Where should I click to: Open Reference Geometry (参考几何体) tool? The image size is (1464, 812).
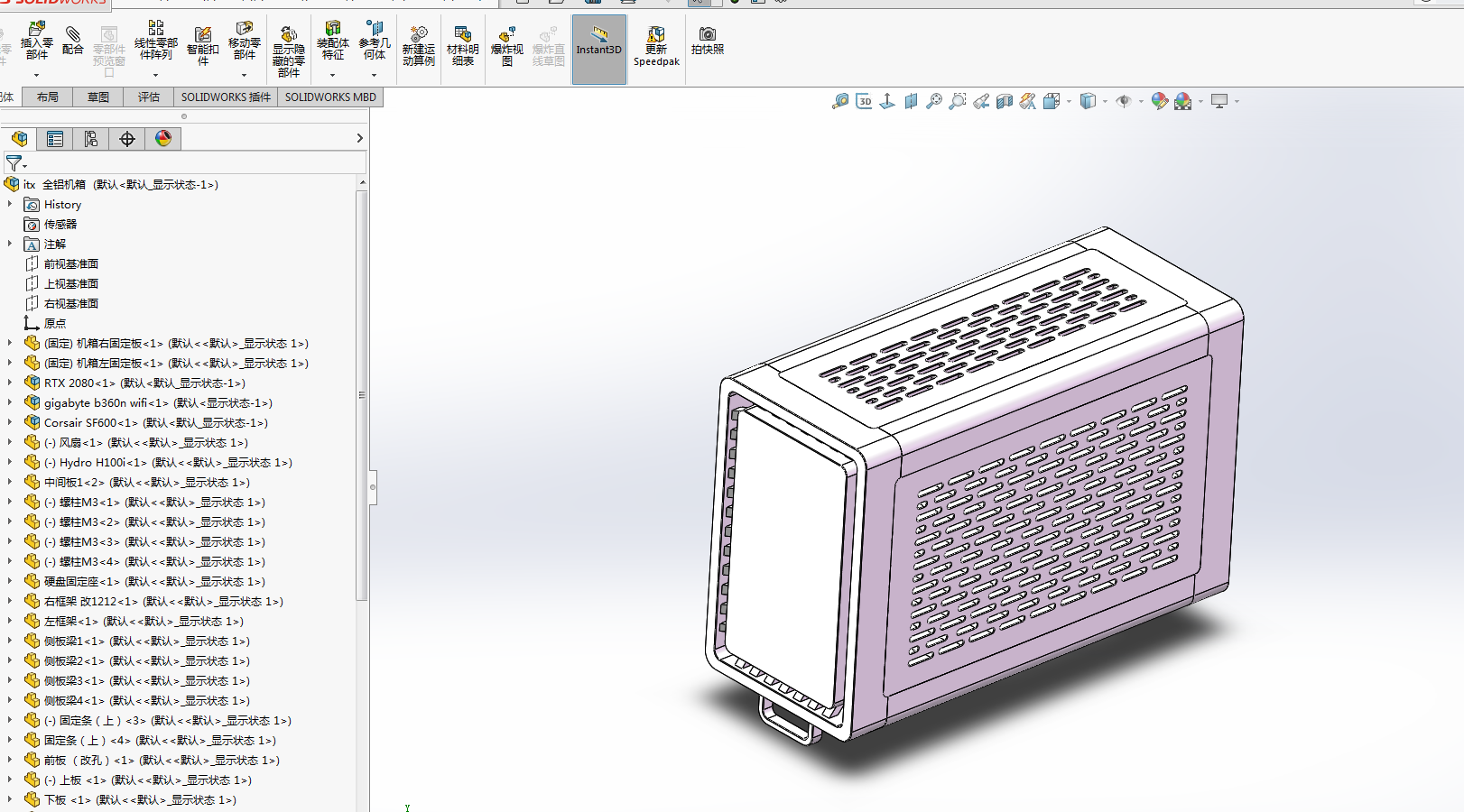click(x=375, y=42)
